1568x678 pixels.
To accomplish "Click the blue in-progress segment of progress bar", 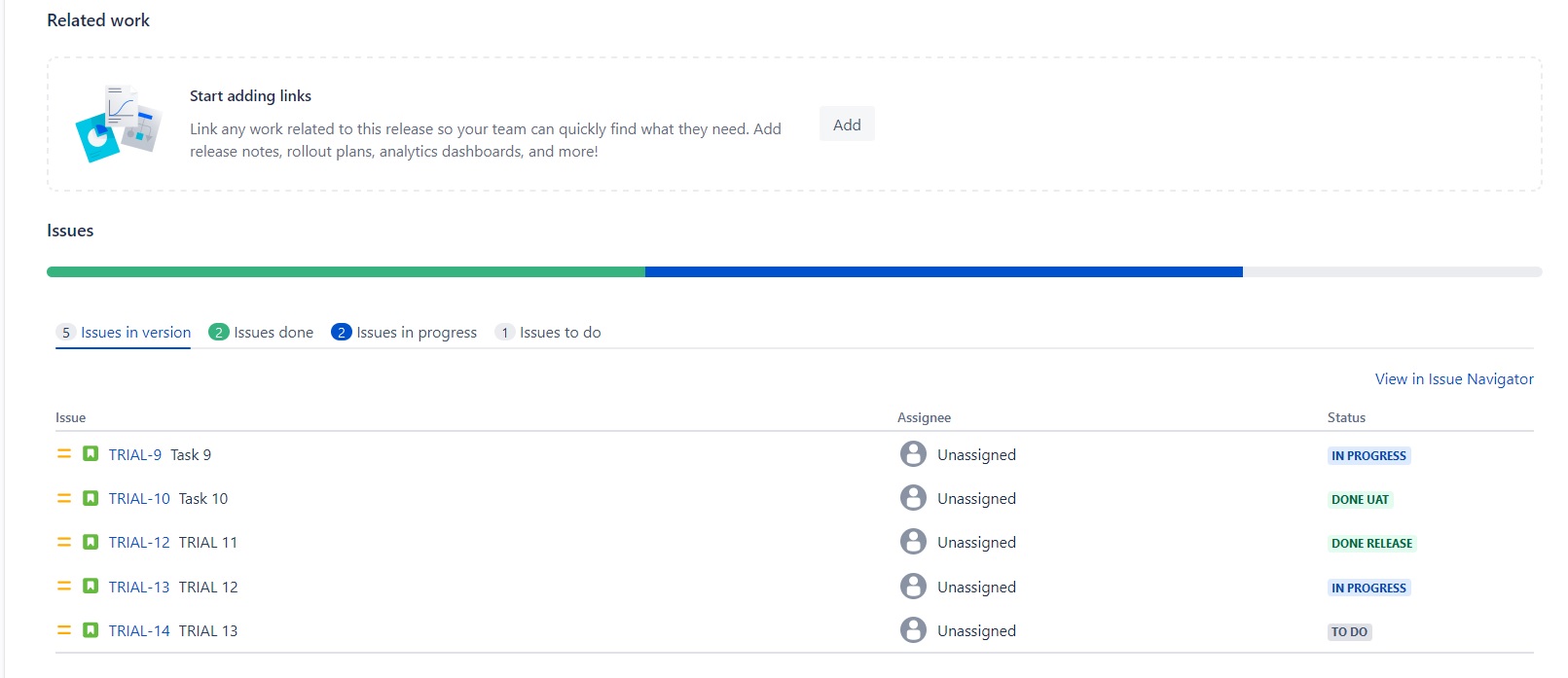I will [x=944, y=272].
